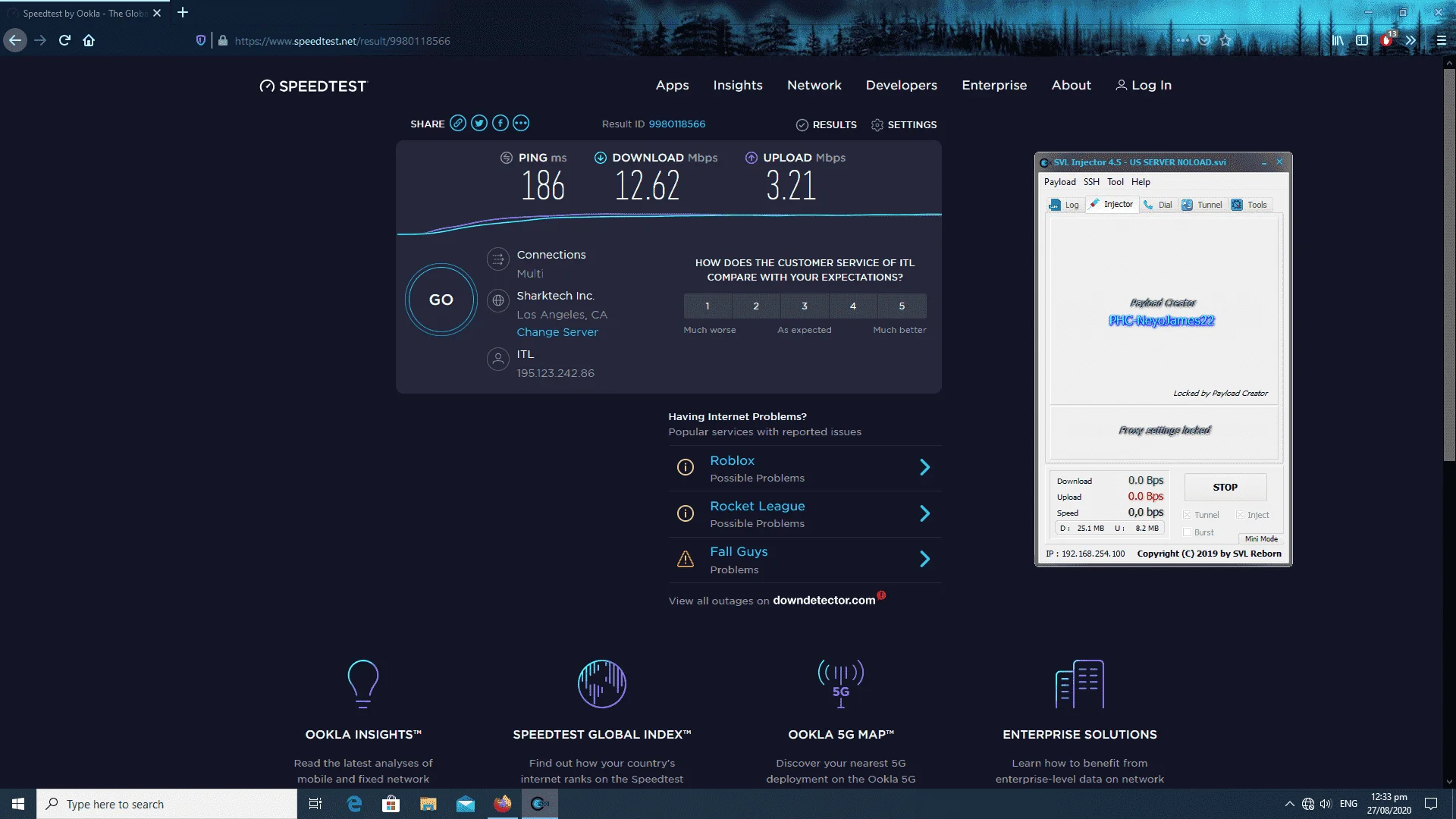Open Speedtest Settings

pyautogui.click(x=904, y=125)
